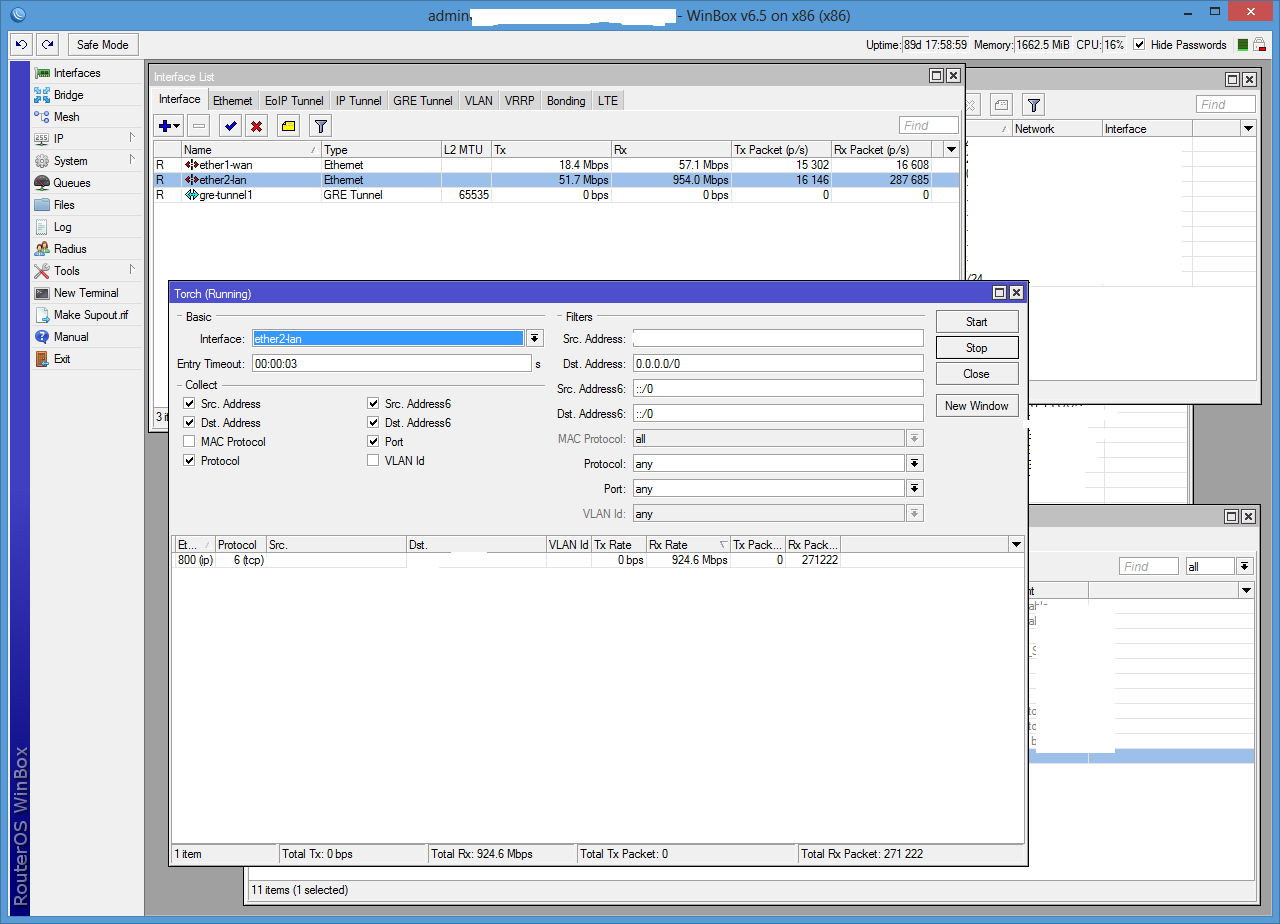Select the 6 (tcp) Torch result row
Viewport: 1280px width, 924px height.
coord(598,560)
